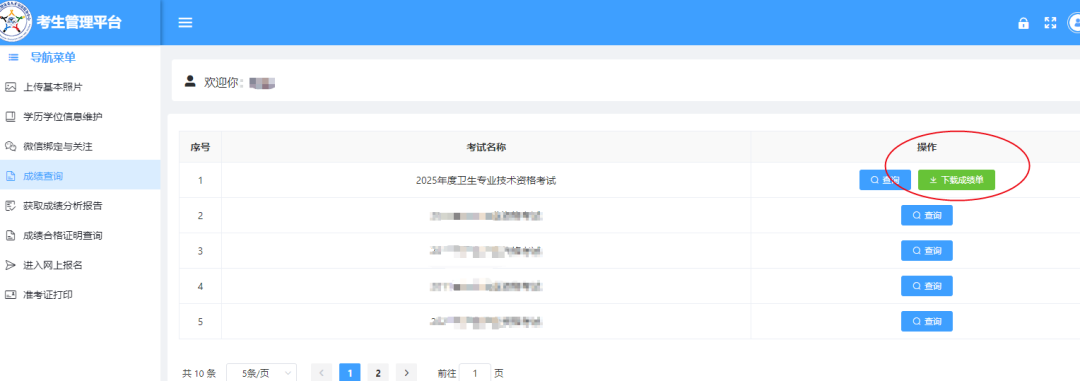Screen dimensions: 1080x381
Task: Click the green 下载成绩单 button
Action: tap(956, 180)
